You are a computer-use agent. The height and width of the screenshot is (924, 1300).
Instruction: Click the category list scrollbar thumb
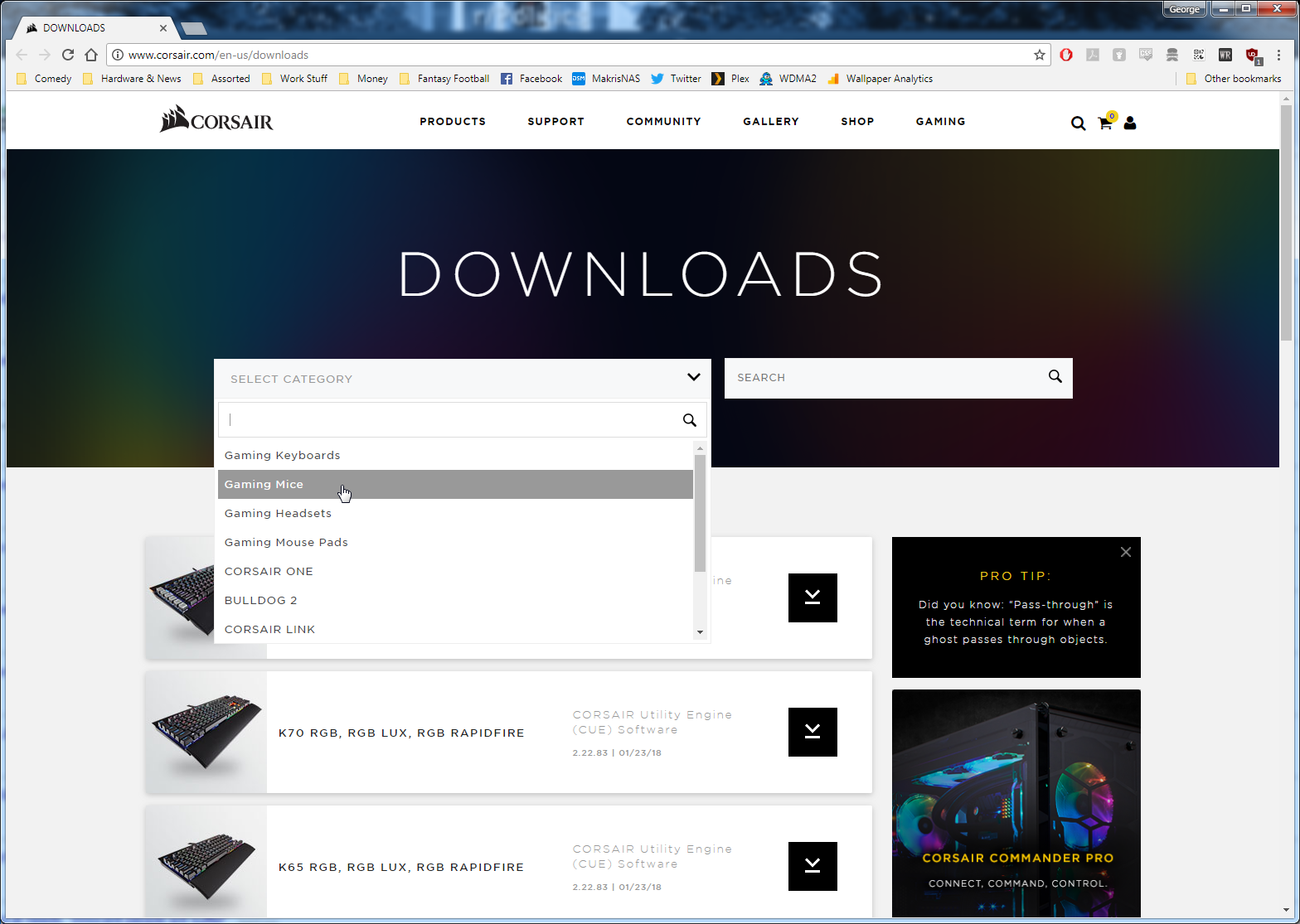coord(700,513)
